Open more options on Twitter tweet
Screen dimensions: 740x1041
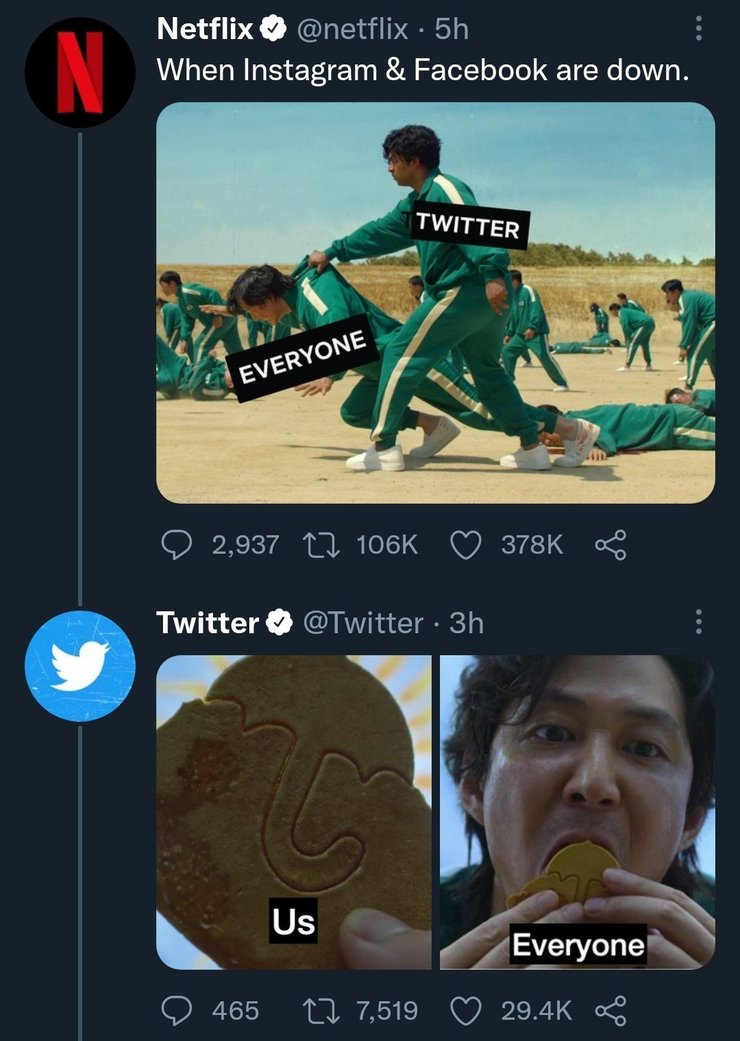[x=698, y=623]
